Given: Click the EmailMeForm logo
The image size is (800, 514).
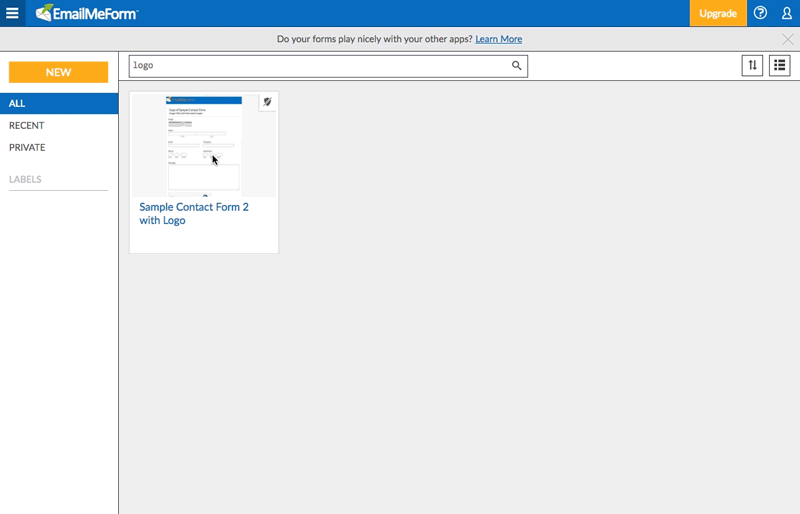Looking at the screenshot, I should (87, 13).
